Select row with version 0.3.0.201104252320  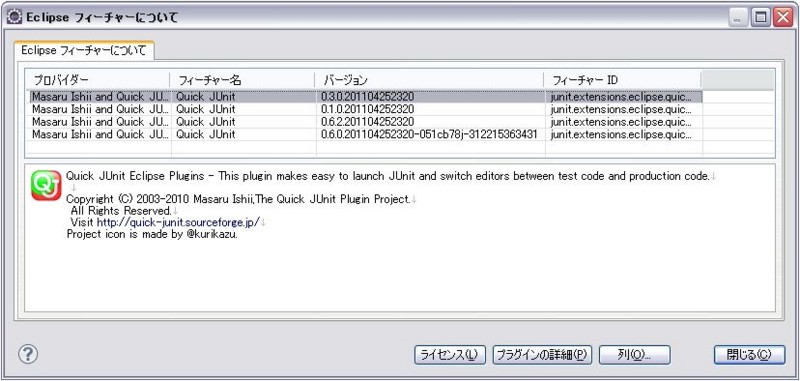[x=366, y=96]
